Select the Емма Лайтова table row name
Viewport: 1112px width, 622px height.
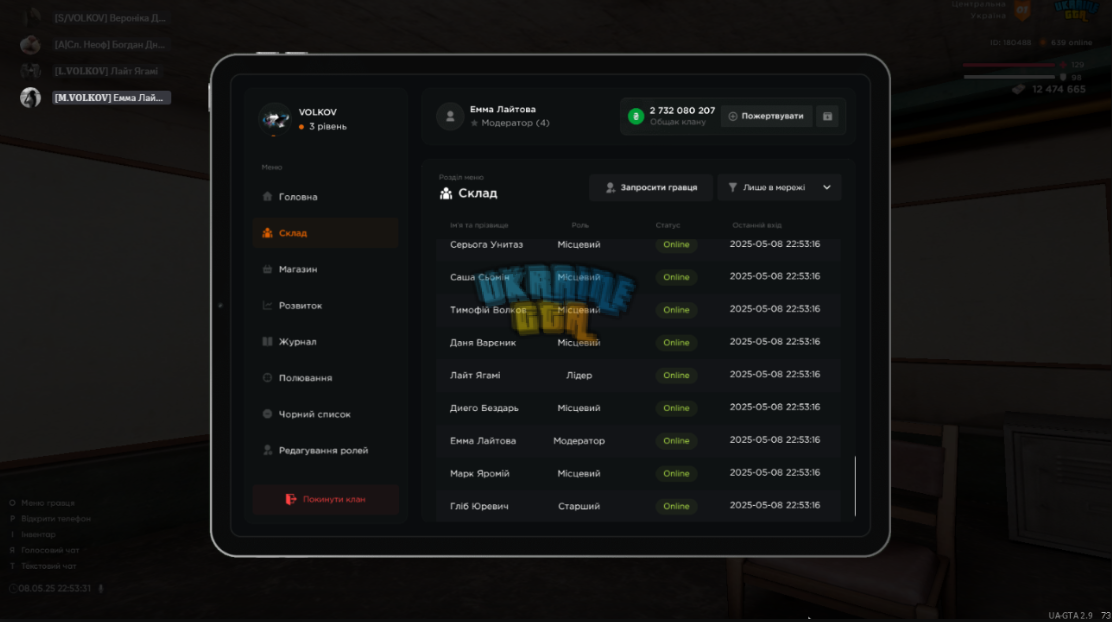coord(483,440)
